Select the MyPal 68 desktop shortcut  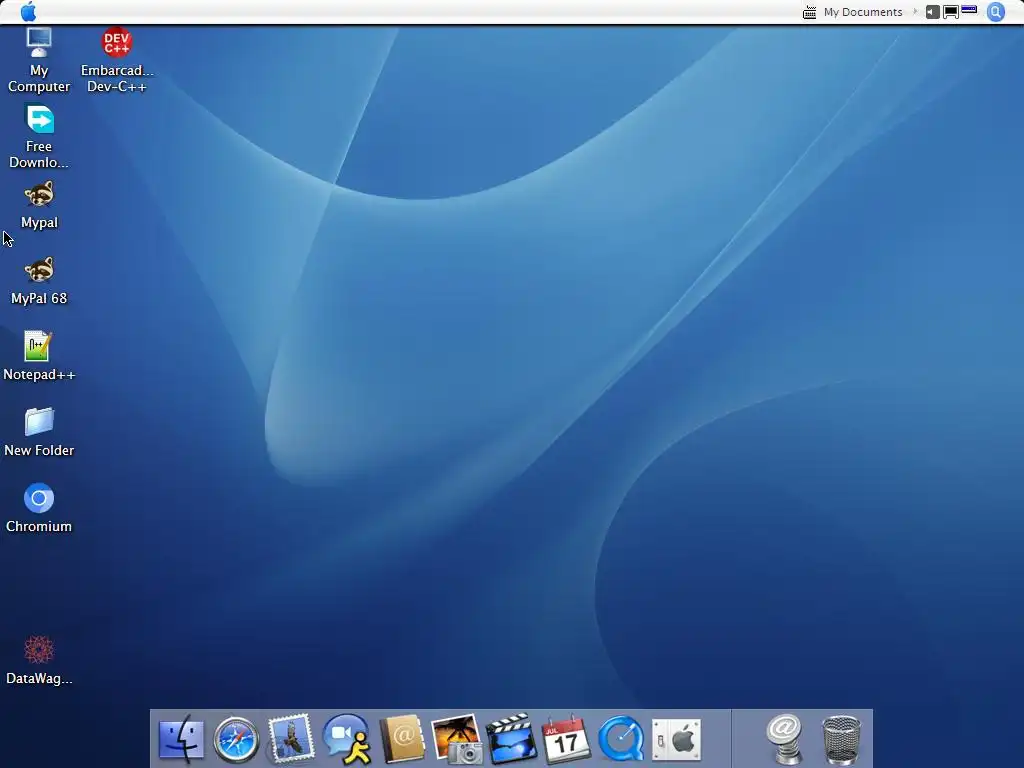[39, 281]
